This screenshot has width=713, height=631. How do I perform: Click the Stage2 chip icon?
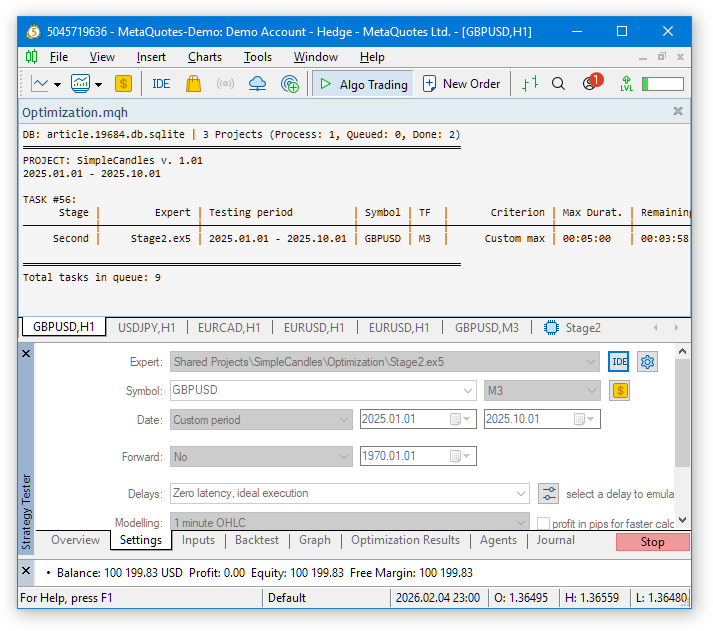pos(551,328)
